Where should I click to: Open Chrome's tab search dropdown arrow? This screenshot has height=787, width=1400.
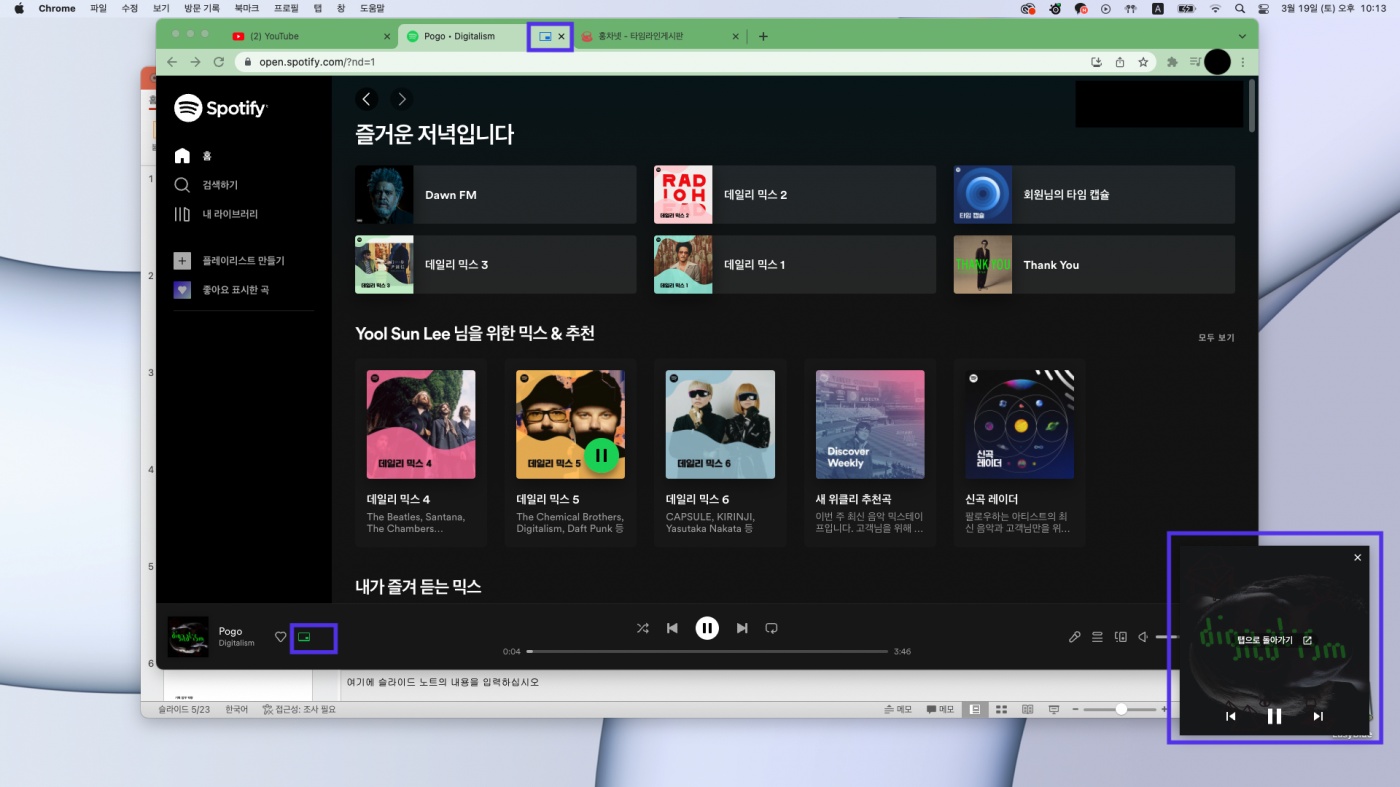click(x=1242, y=36)
